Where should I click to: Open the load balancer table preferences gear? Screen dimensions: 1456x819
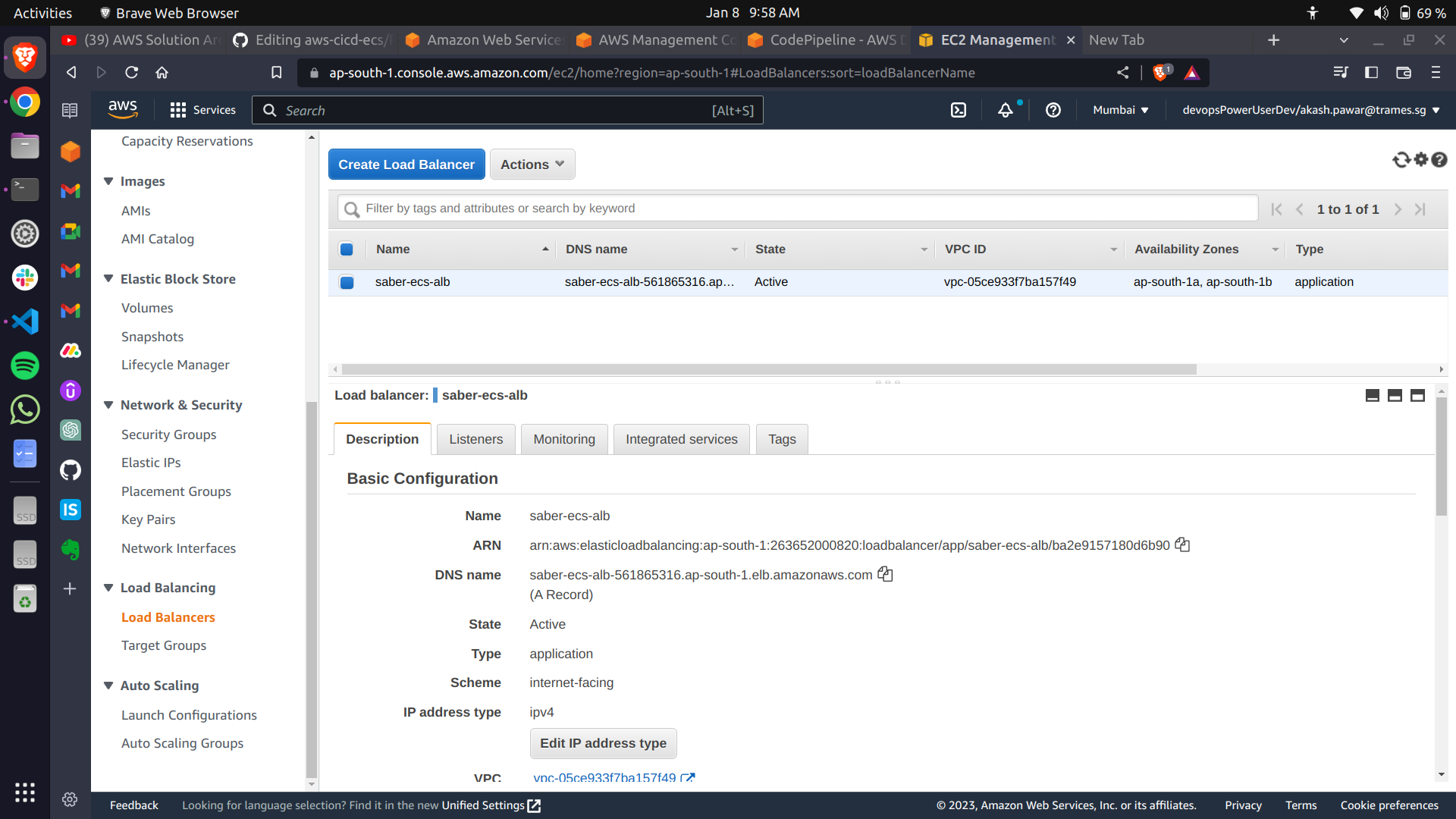point(1420,159)
